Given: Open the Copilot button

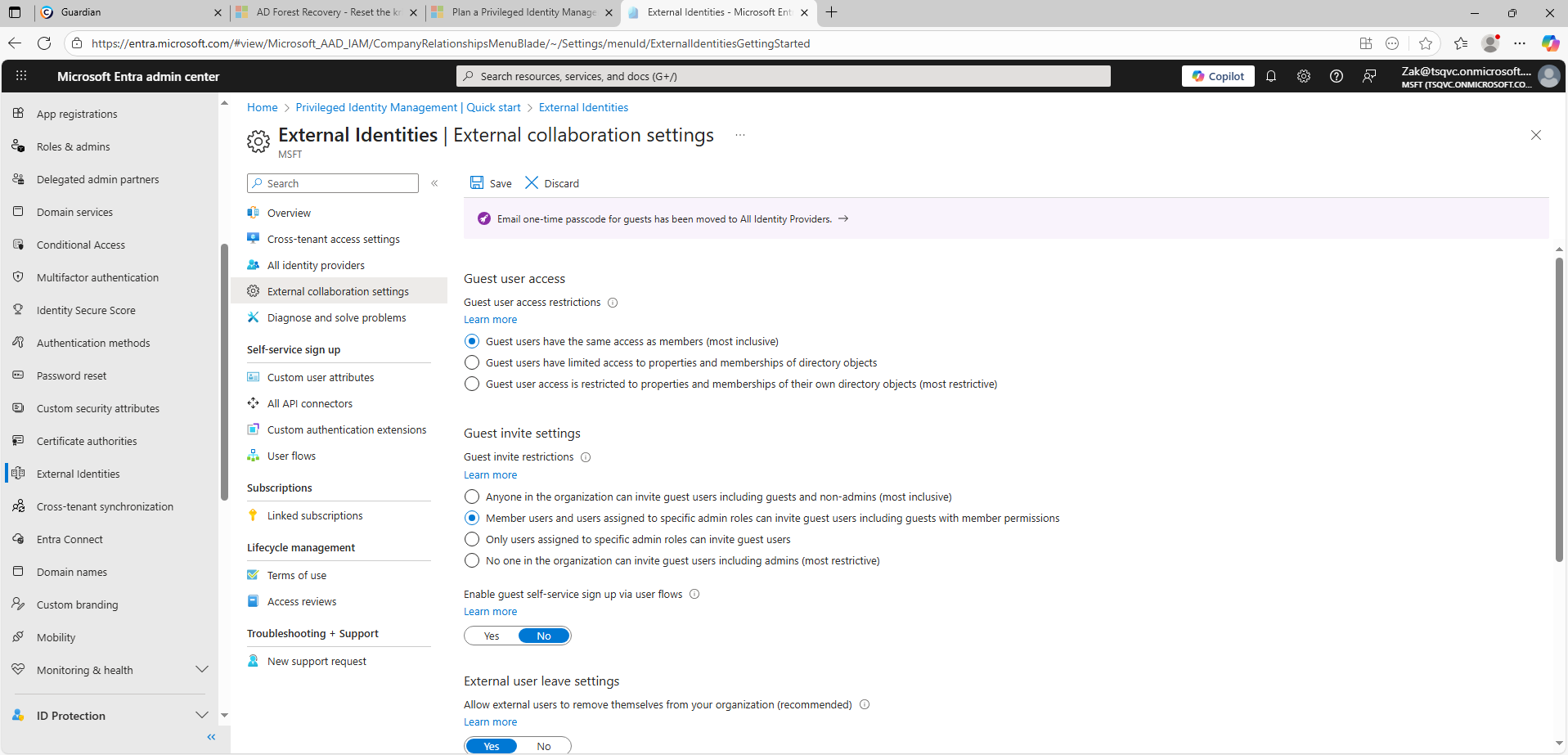Looking at the screenshot, I should (1217, 76).
